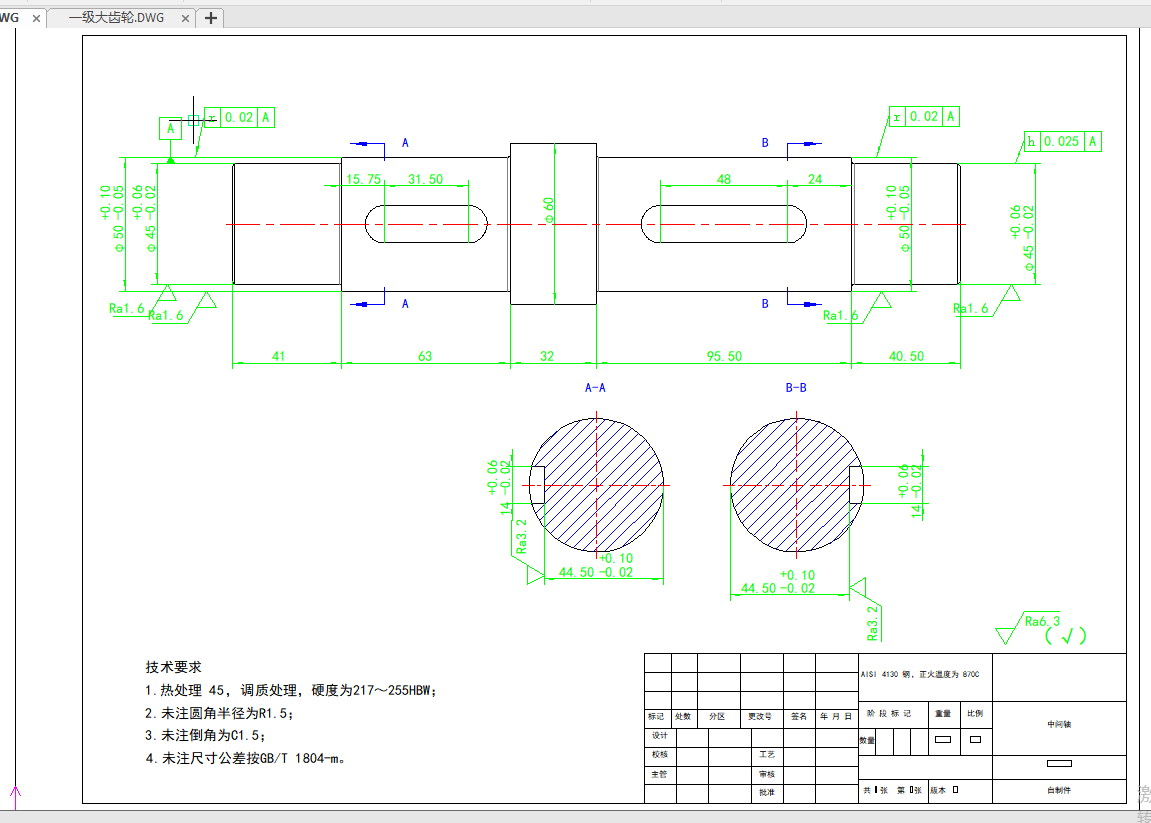Open a new tab with the plus button
Viewport: 1151px width, 823px height.
(x=211, y=18)
